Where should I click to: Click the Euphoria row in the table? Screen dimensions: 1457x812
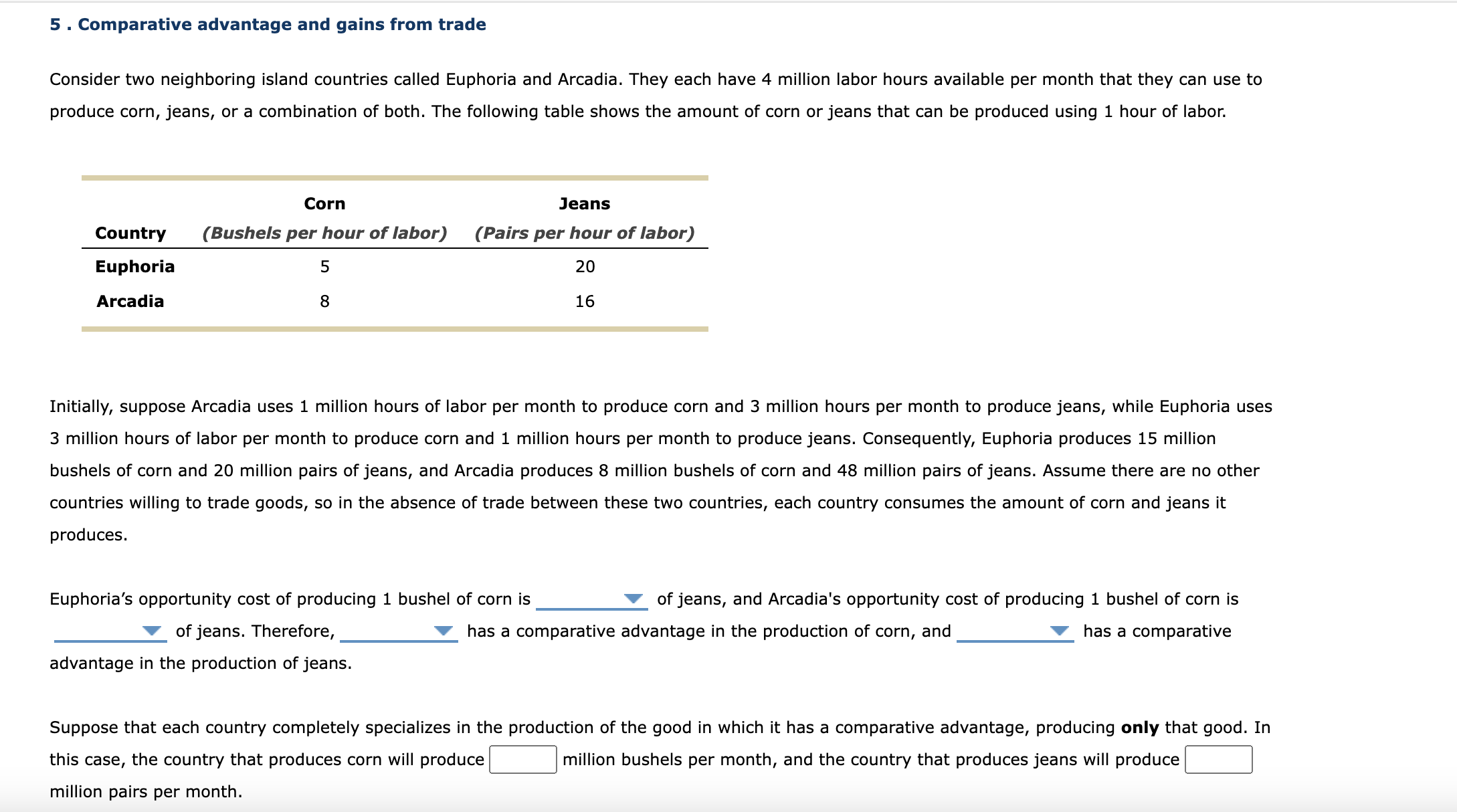(135, 266)
